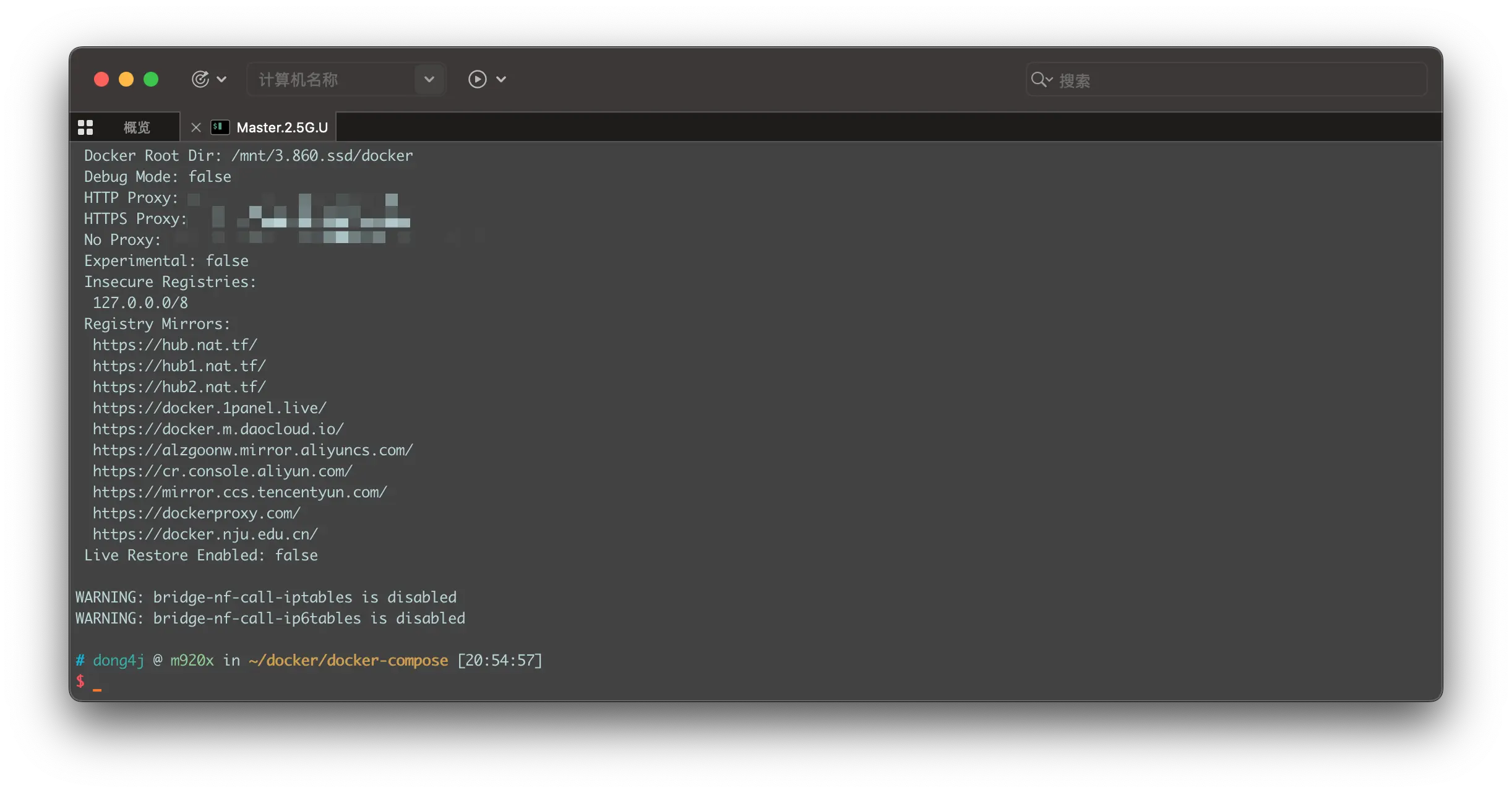
Task: Click the search magnifier icon
Action: [1039, 79]
